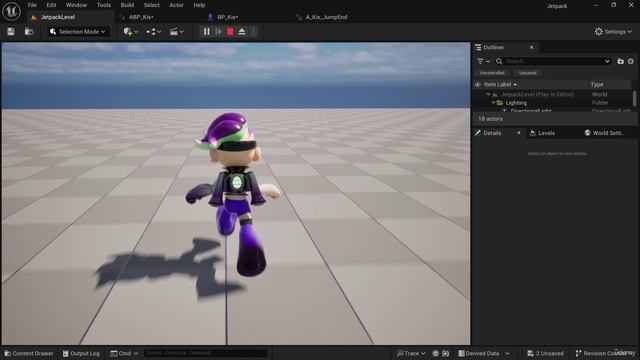
Task: Click the Outliner vertical scrollbar
Action: coord(634,99)
